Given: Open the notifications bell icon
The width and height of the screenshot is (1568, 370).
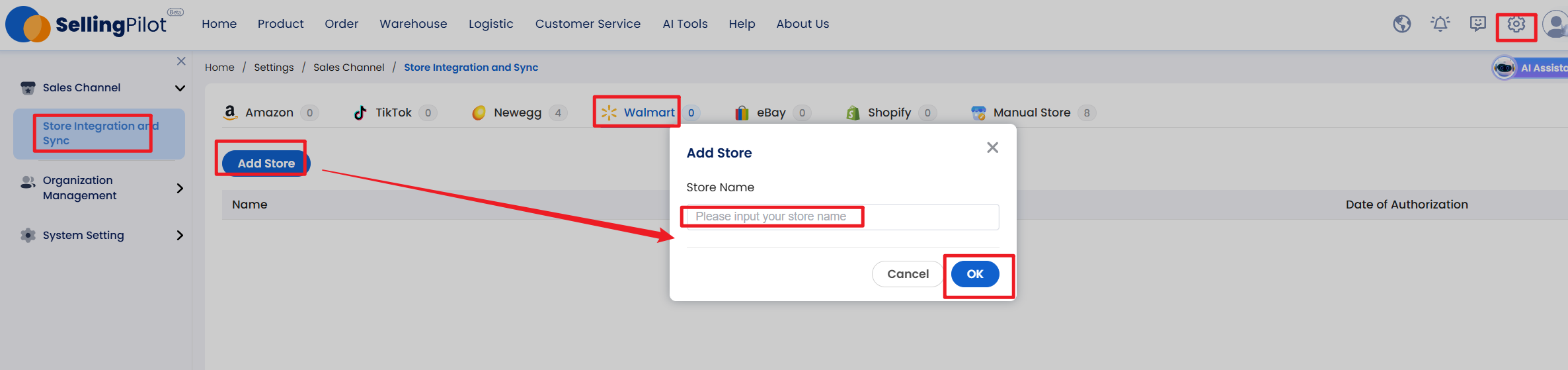Looking at the screenshot, I should 1440,24.
